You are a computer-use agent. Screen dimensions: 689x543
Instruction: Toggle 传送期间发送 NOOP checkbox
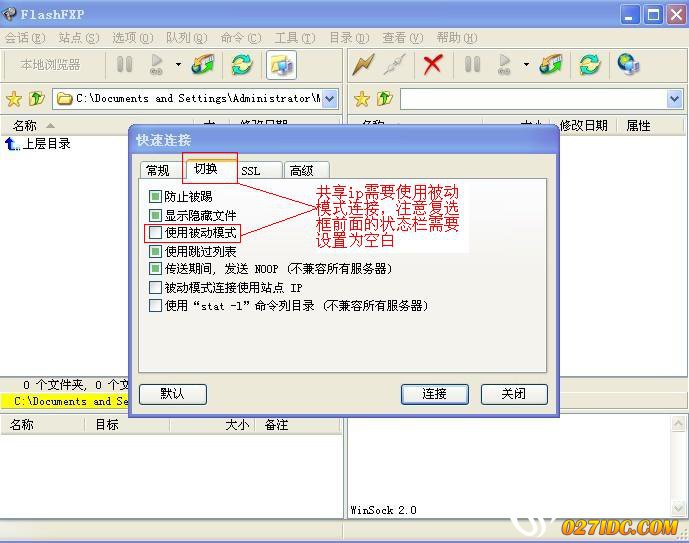155,268
